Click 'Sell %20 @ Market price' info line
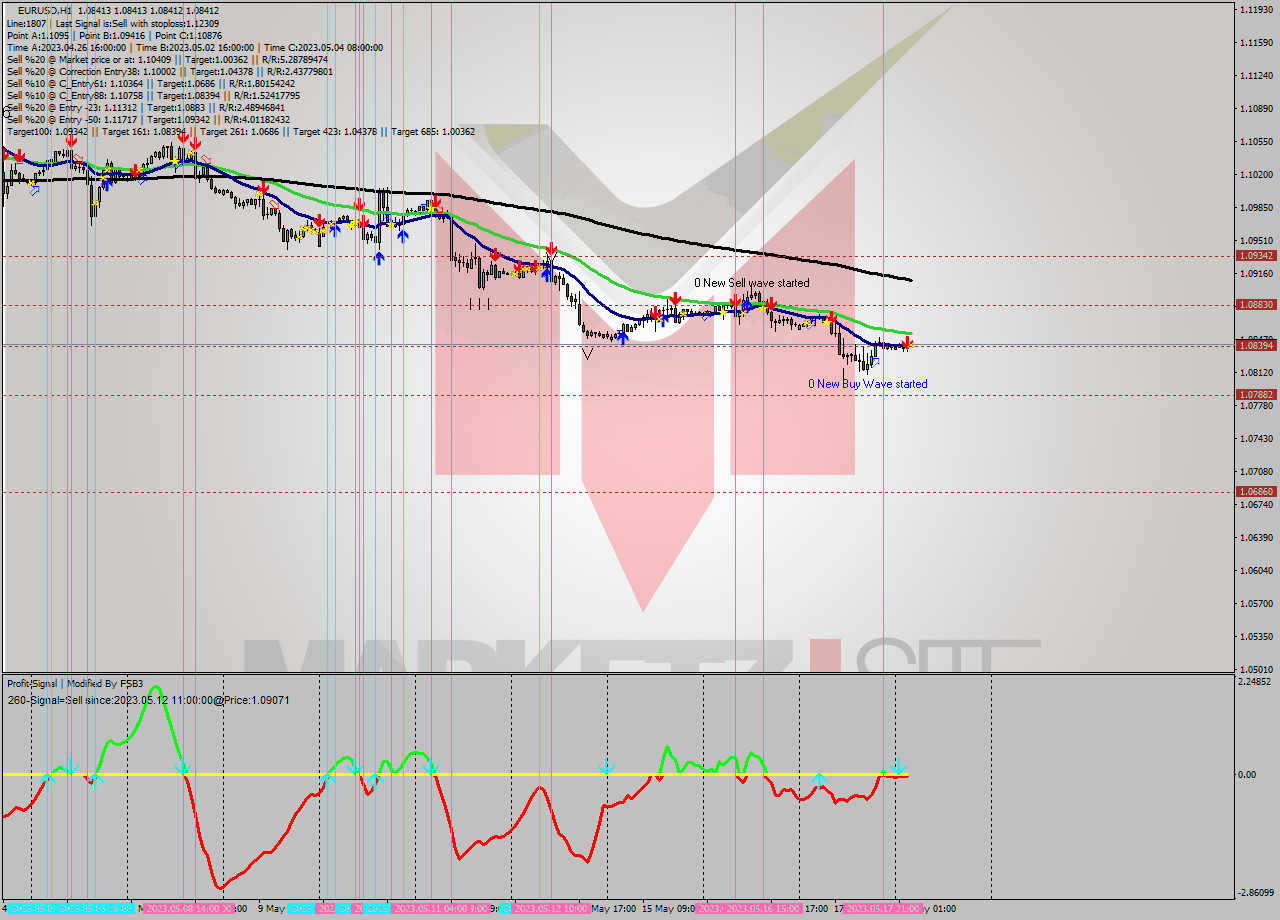Viewport: 1280px width, 920px height. pyautogui.click(x=167, y=59)
